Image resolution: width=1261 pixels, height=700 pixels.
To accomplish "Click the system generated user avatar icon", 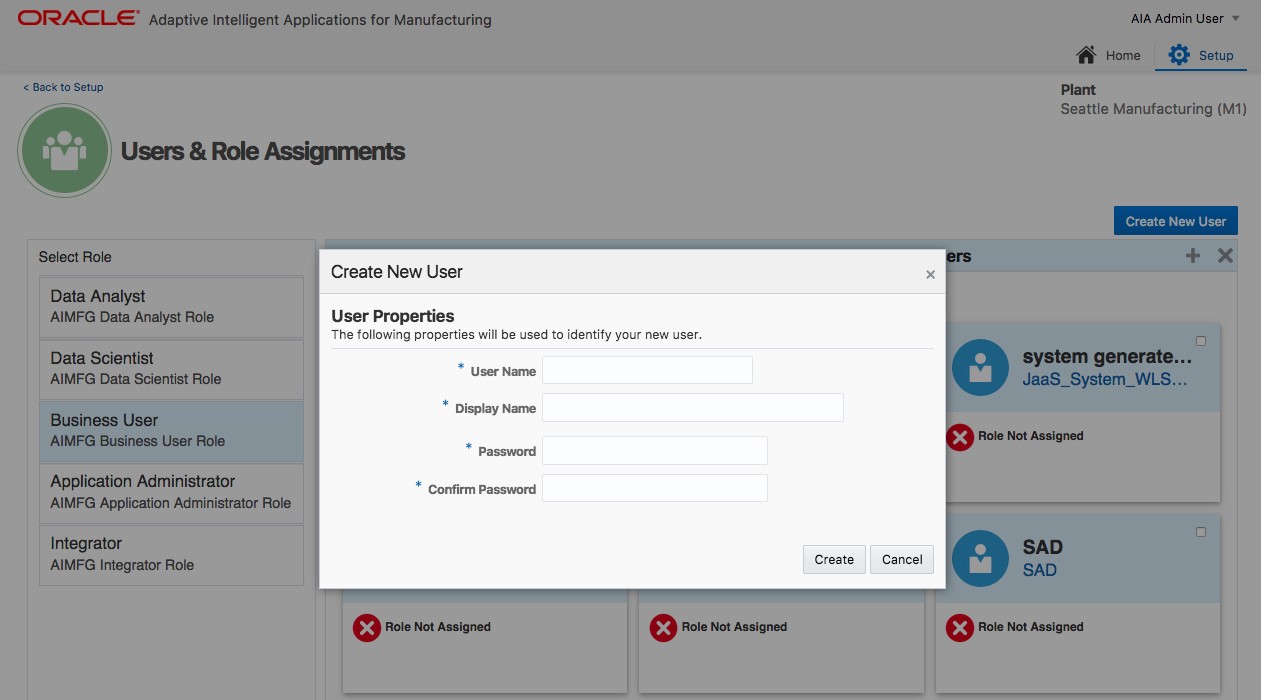I will click(980, 367).
